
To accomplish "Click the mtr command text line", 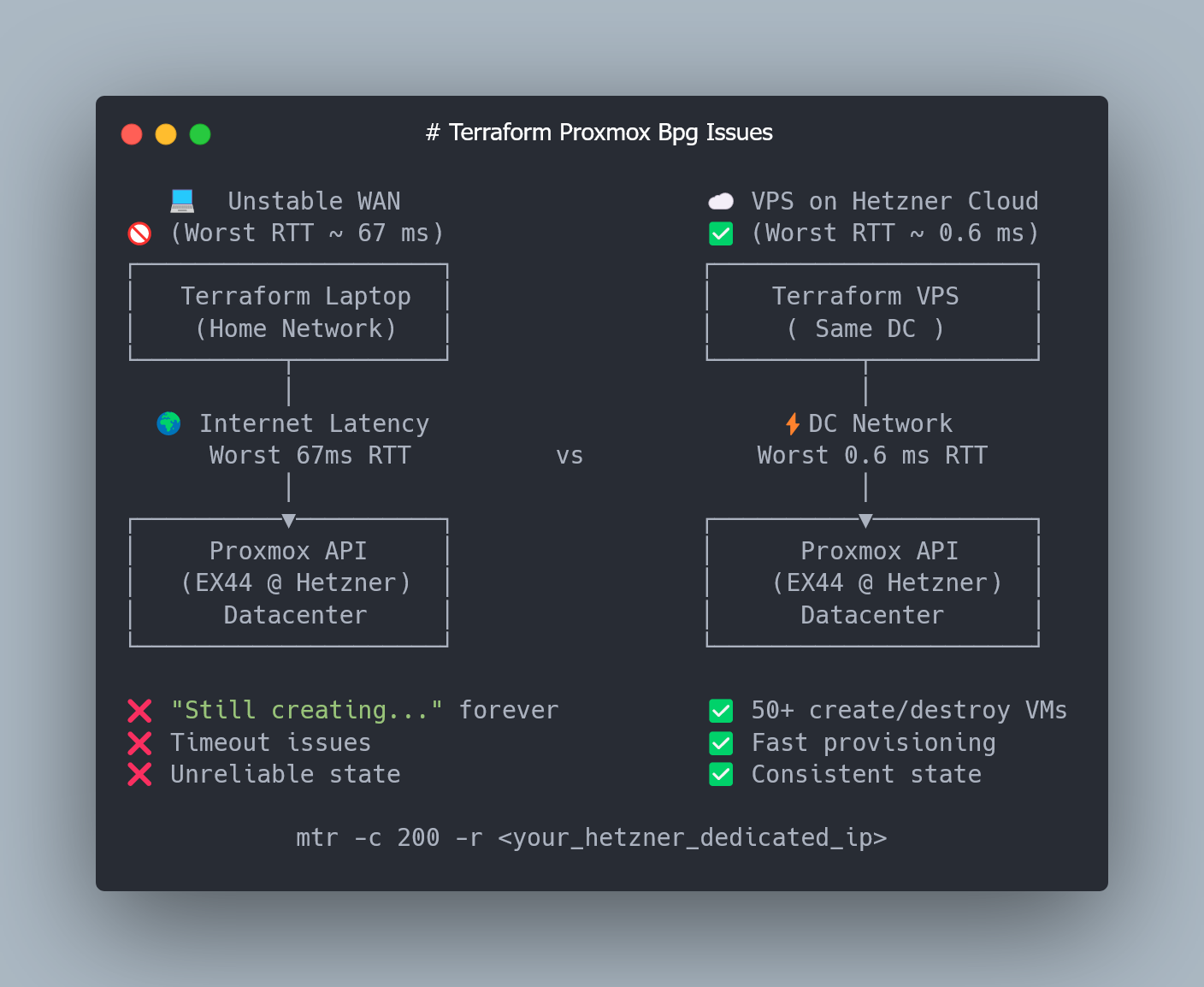I will (592, 837).
